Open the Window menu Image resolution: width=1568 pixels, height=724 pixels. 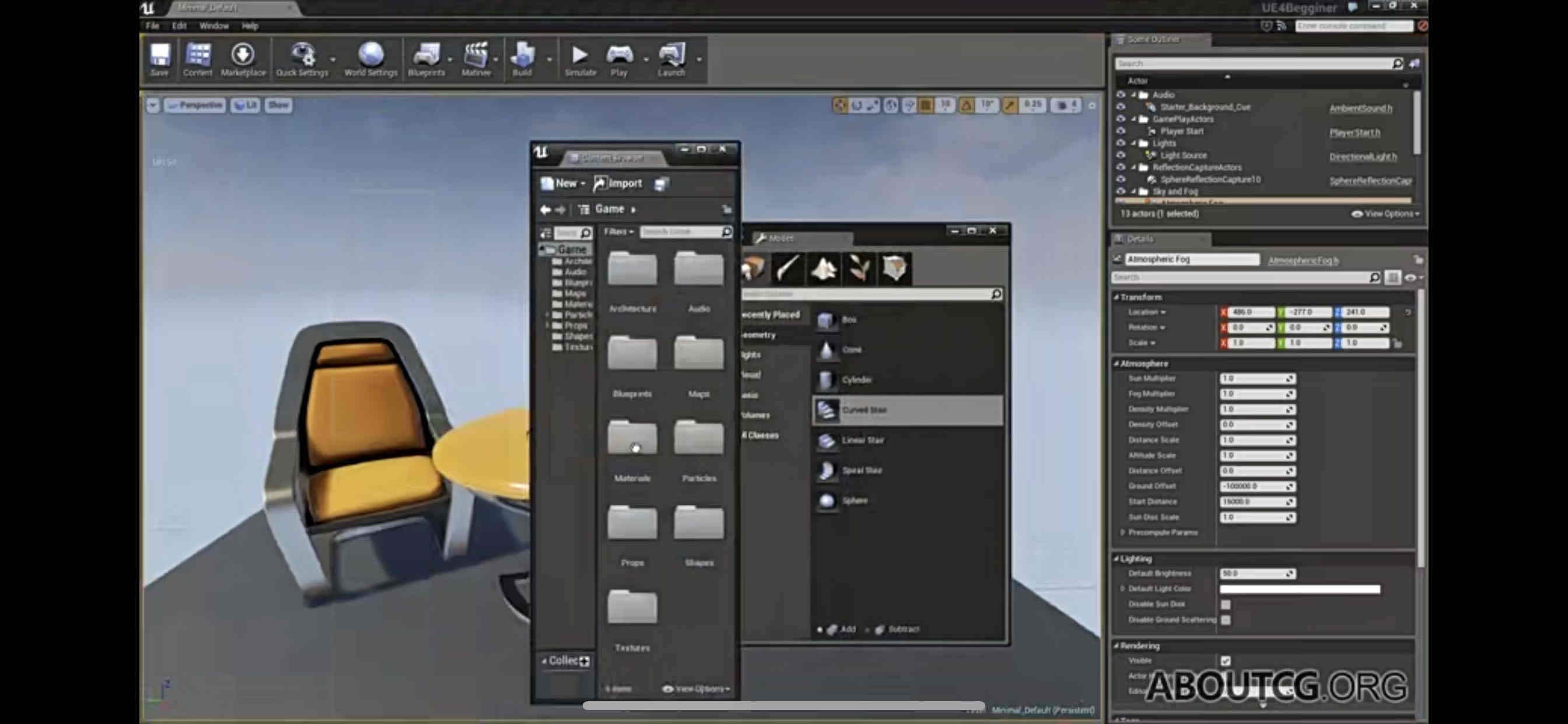coord(213,26)
